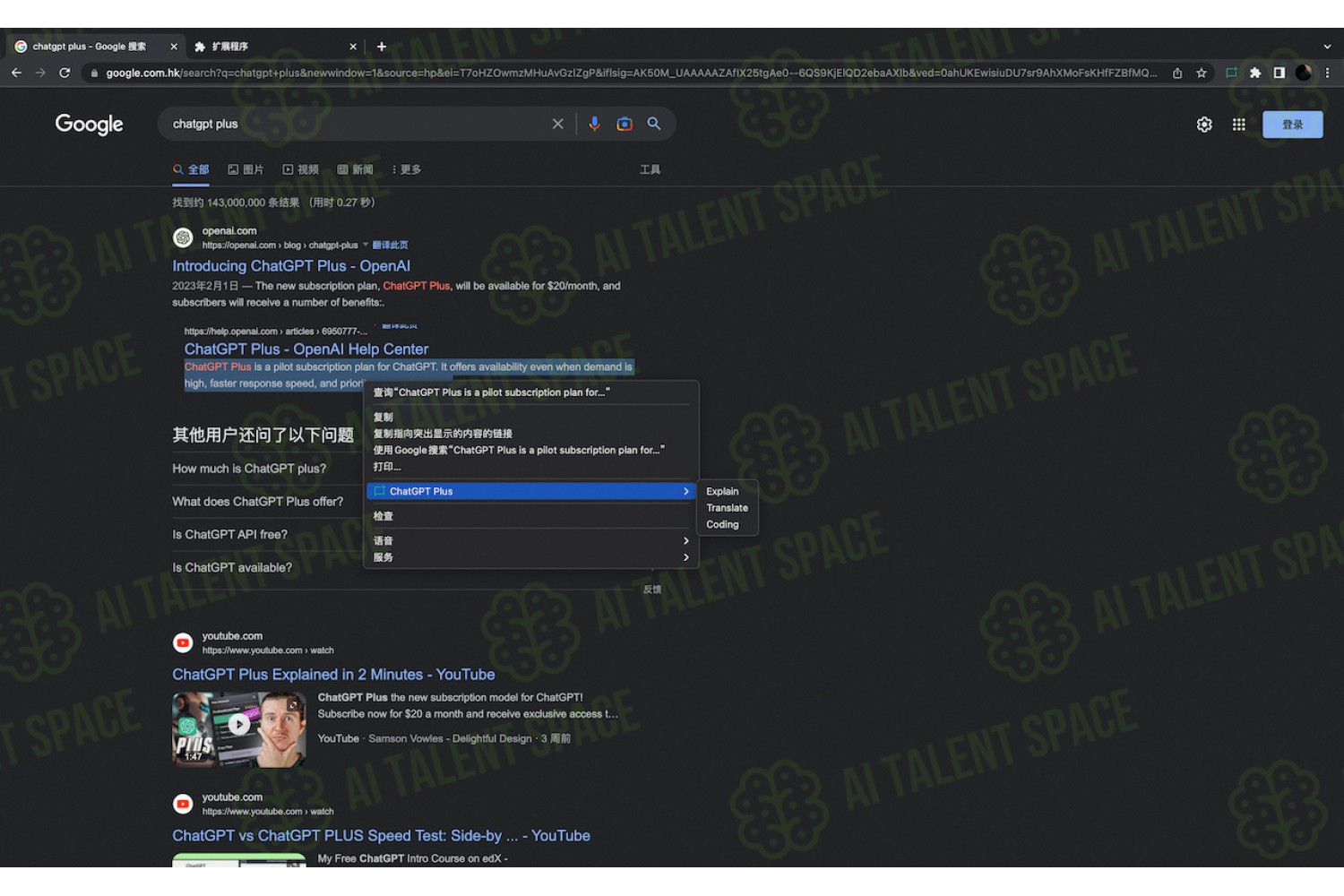The height and width of the screenshot is (896, 1344).
Task: Expand the ChatGPT Plus submenu arrow
Action: pyautogui.click(x=686, y=491)
